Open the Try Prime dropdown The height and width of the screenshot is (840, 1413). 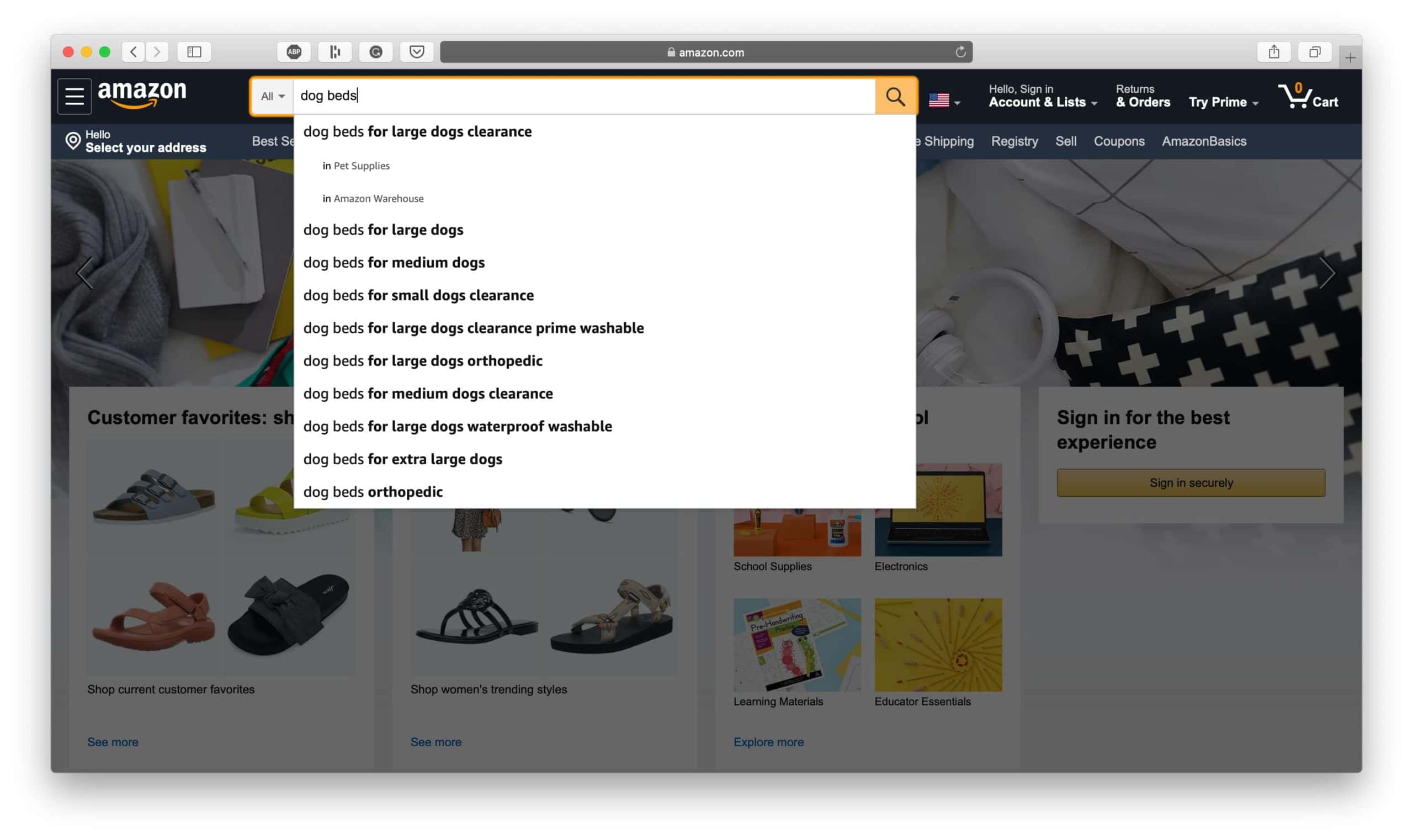pos(1222,102)
